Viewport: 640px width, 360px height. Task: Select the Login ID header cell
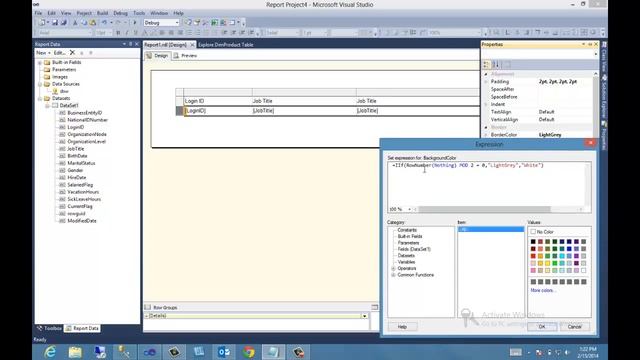(x=218, y=101)
